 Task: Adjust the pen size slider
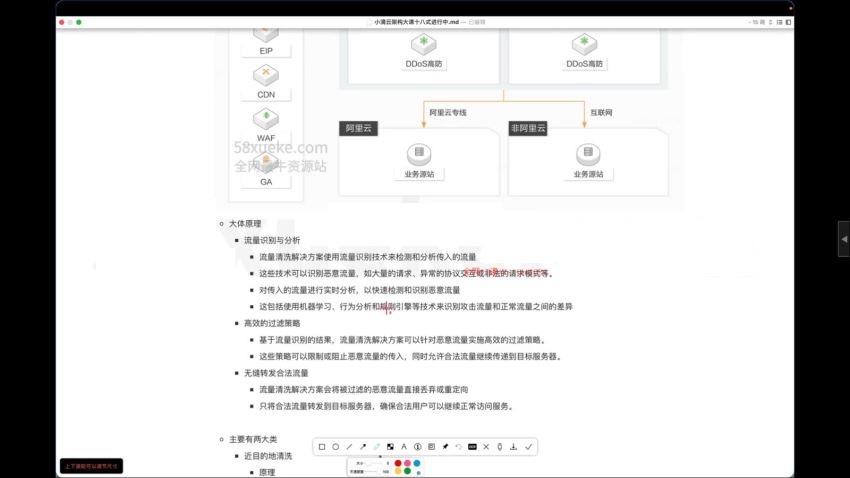tap(374, 463)
